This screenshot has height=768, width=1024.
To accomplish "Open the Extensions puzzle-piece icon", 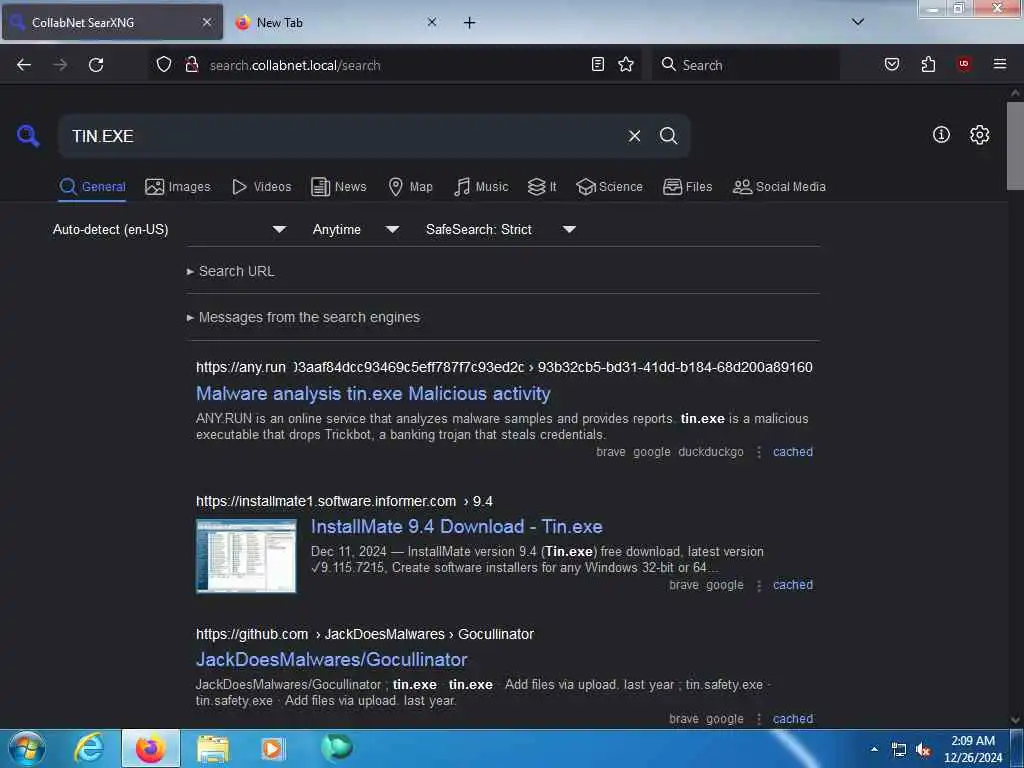I will coord(928,64).
